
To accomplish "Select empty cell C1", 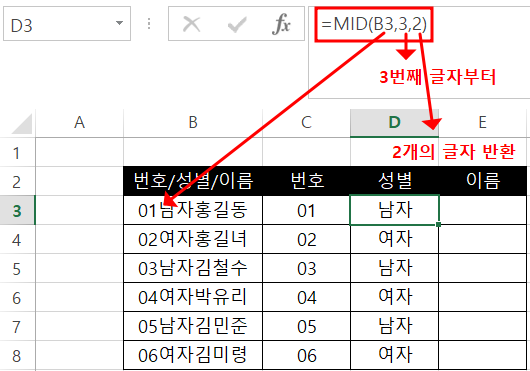I will click(x=306, y=152).
